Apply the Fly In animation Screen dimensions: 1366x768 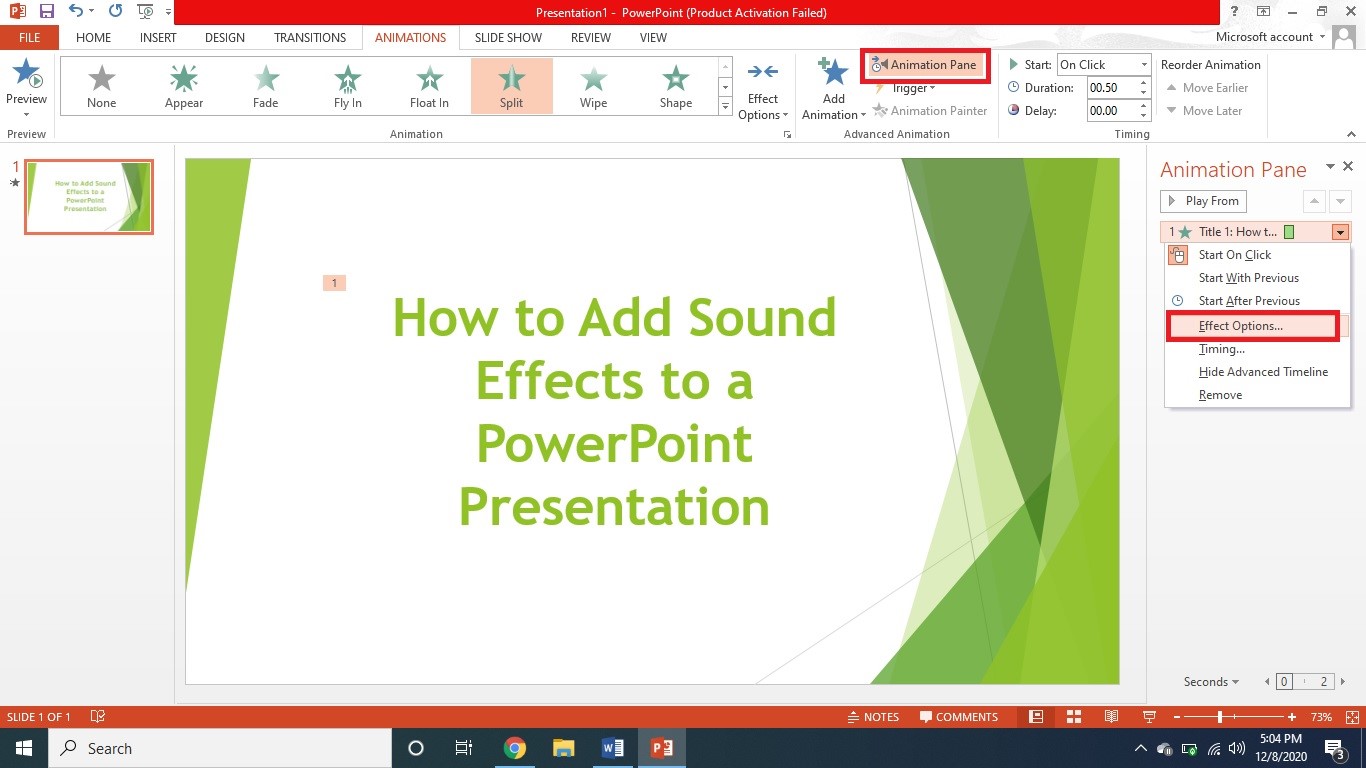click(347, 85)
